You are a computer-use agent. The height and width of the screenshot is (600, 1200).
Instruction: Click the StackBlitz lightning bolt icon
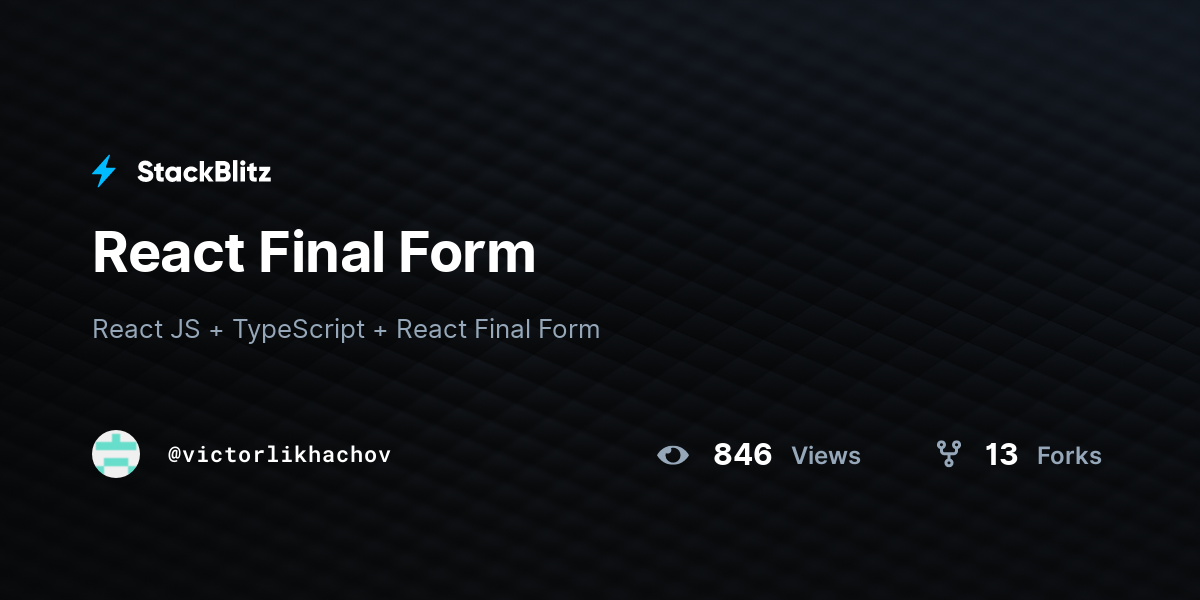pos(104,172)
